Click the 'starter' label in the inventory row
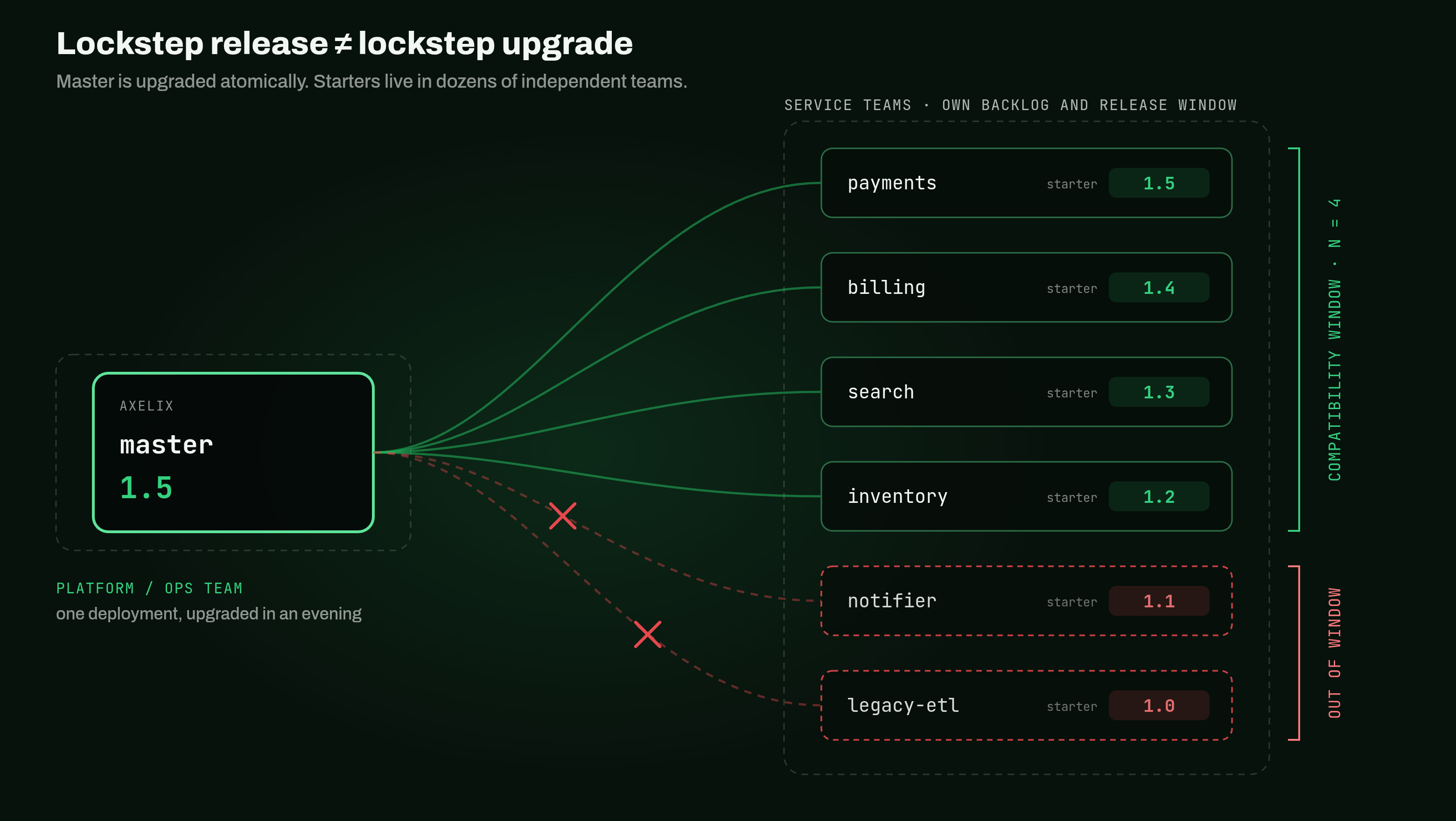Image resolution: width=1456 pixels, height=821 pixels. [x=1071, y=498]
